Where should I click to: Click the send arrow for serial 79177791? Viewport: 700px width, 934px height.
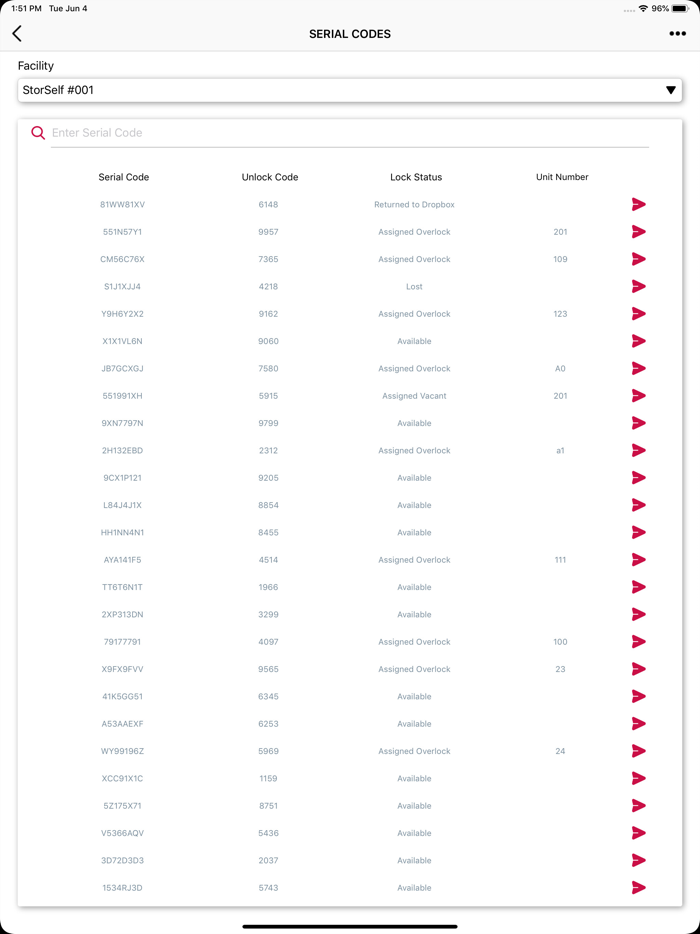(x=638, y=642)
